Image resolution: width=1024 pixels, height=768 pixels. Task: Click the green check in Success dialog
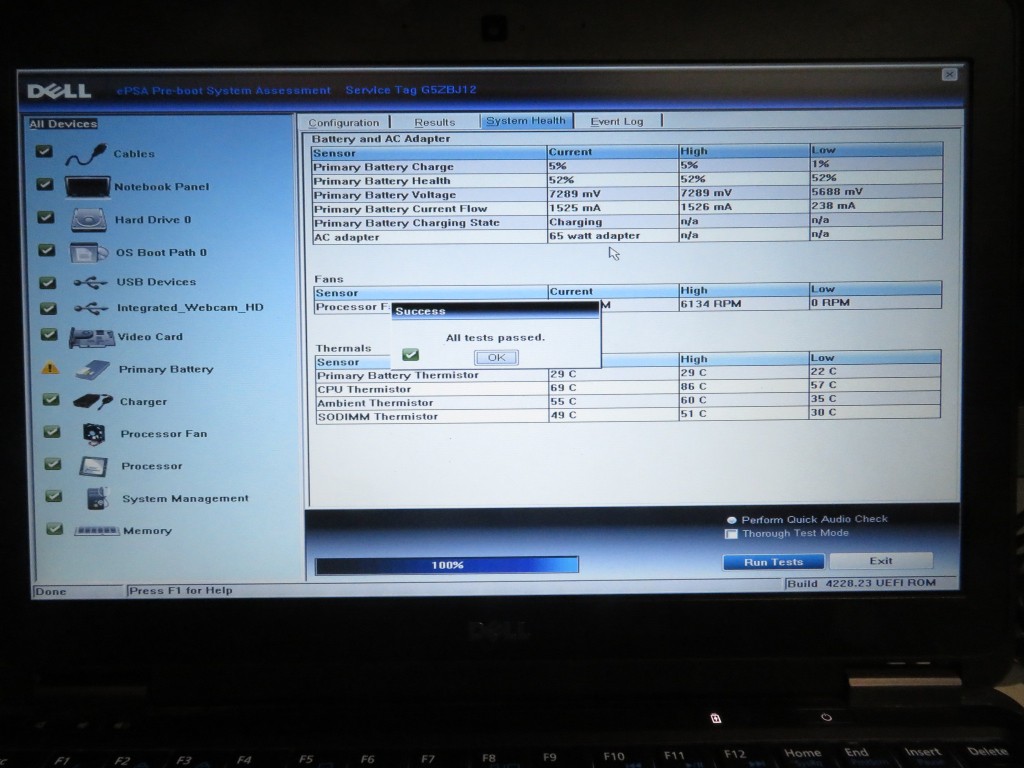pyautogui.click(x=411, y=355)
